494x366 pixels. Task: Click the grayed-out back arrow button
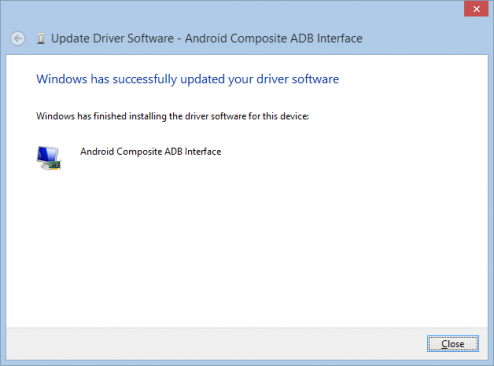point(18,39)
